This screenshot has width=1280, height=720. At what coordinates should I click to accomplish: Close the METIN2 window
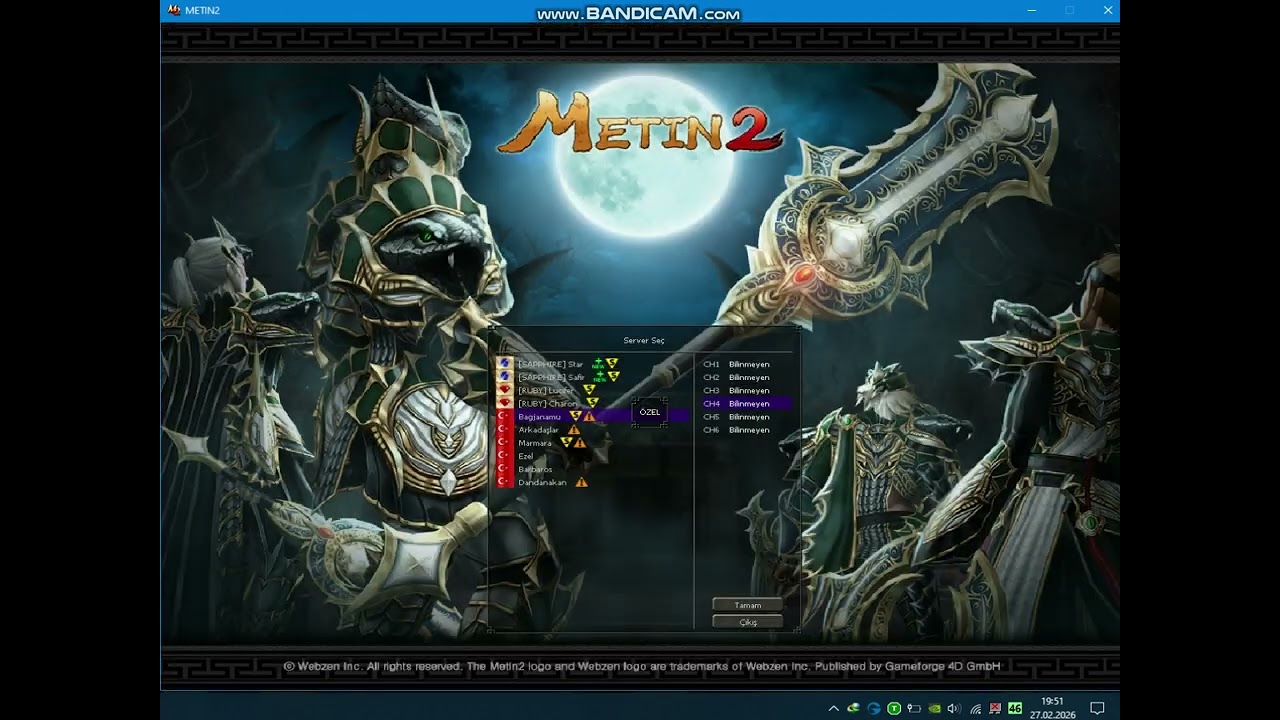click(1108, 10)
